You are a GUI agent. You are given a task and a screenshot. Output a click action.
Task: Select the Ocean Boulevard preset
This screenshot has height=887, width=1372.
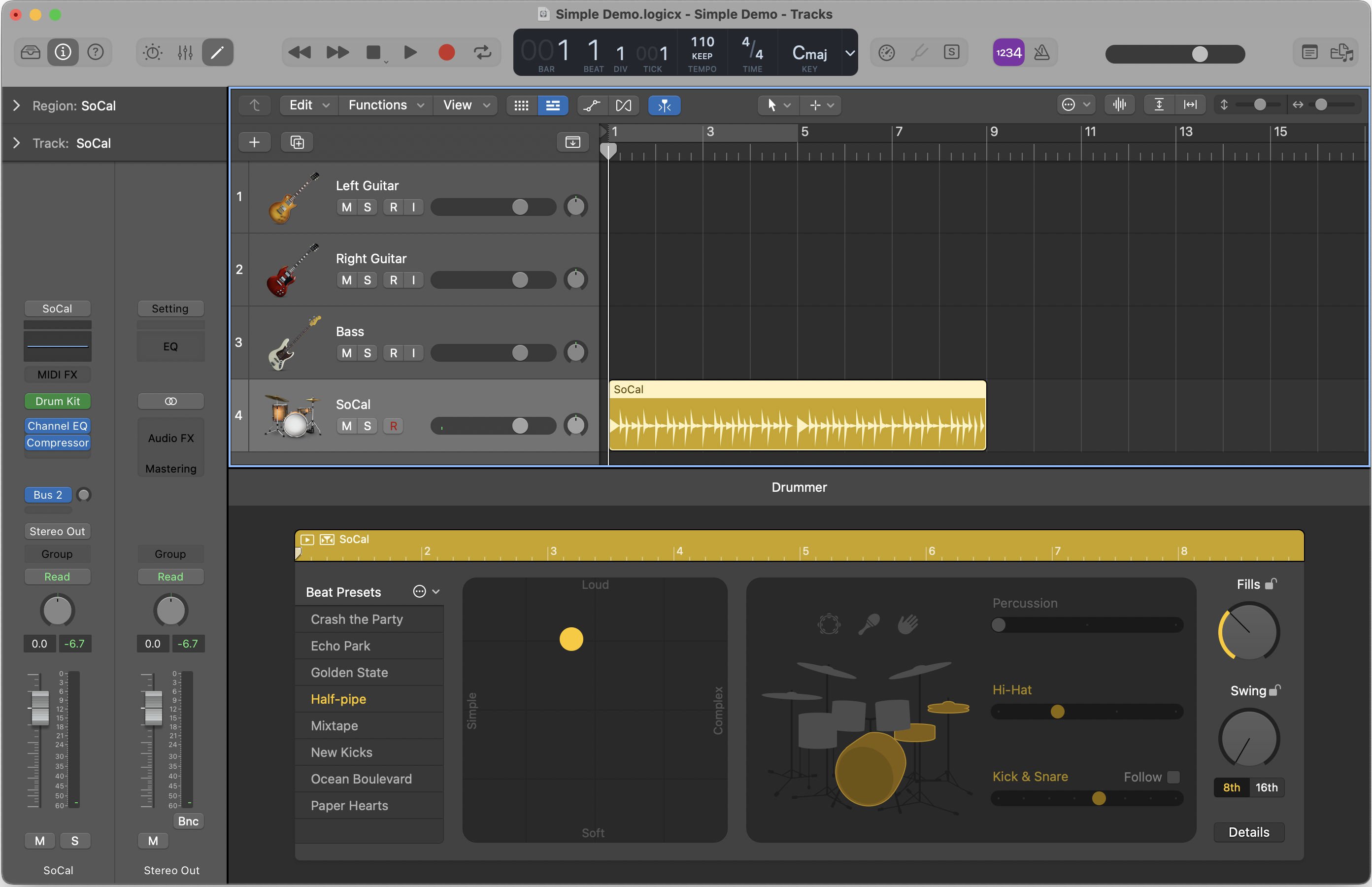[369, 779]
